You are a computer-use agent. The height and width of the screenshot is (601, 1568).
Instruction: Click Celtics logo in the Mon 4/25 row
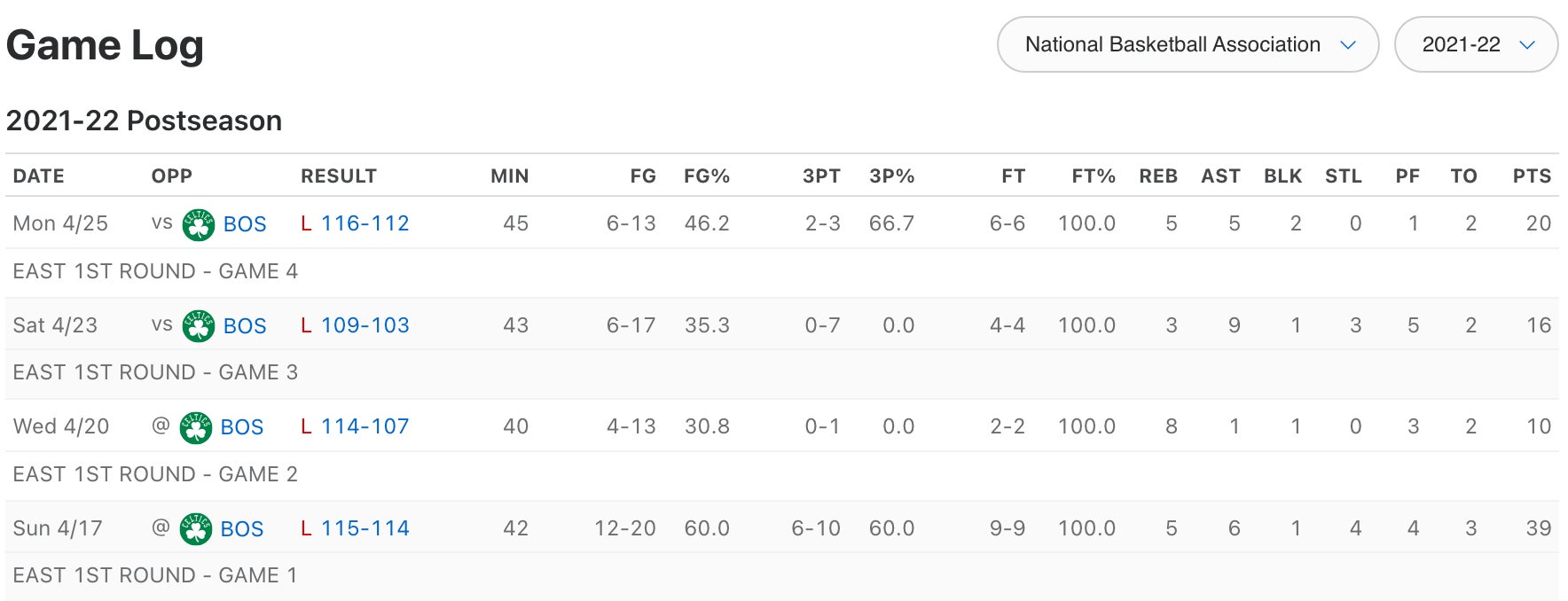click(198, 224)
